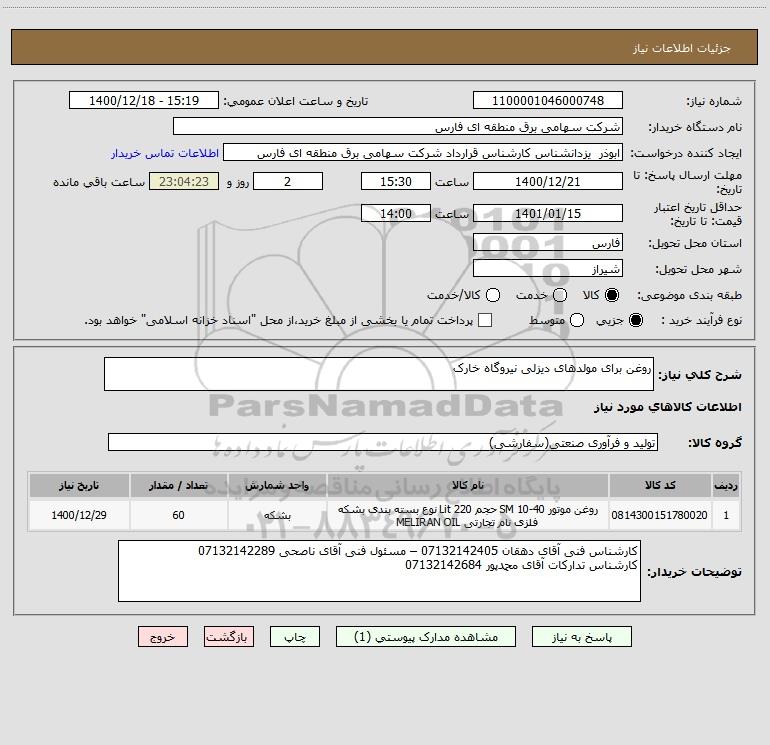Click the buyer notes text area

click(x=379, y=571)
